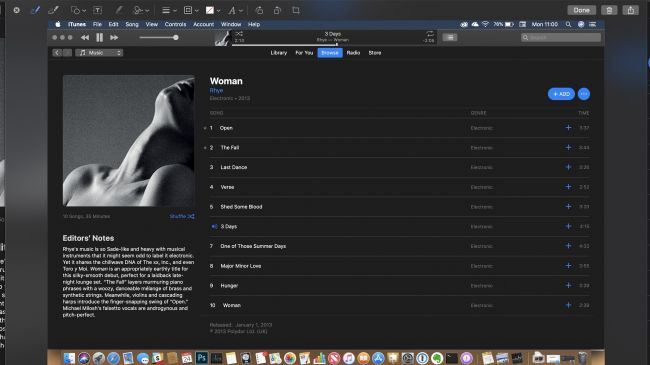The width and height of the screenshot is (650, 365).
Task: Open Notification Center icon in menu bar
Action: click(x=593, y=24)
